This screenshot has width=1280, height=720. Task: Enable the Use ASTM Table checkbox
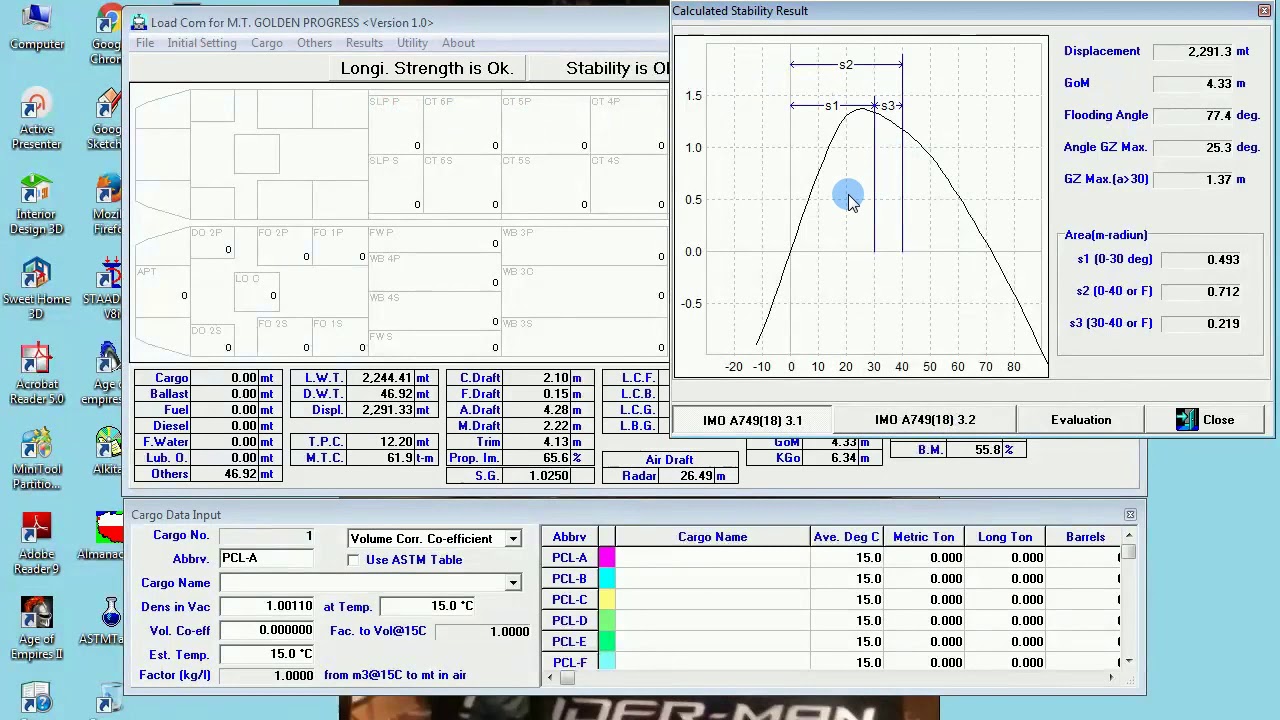[353, 560]
